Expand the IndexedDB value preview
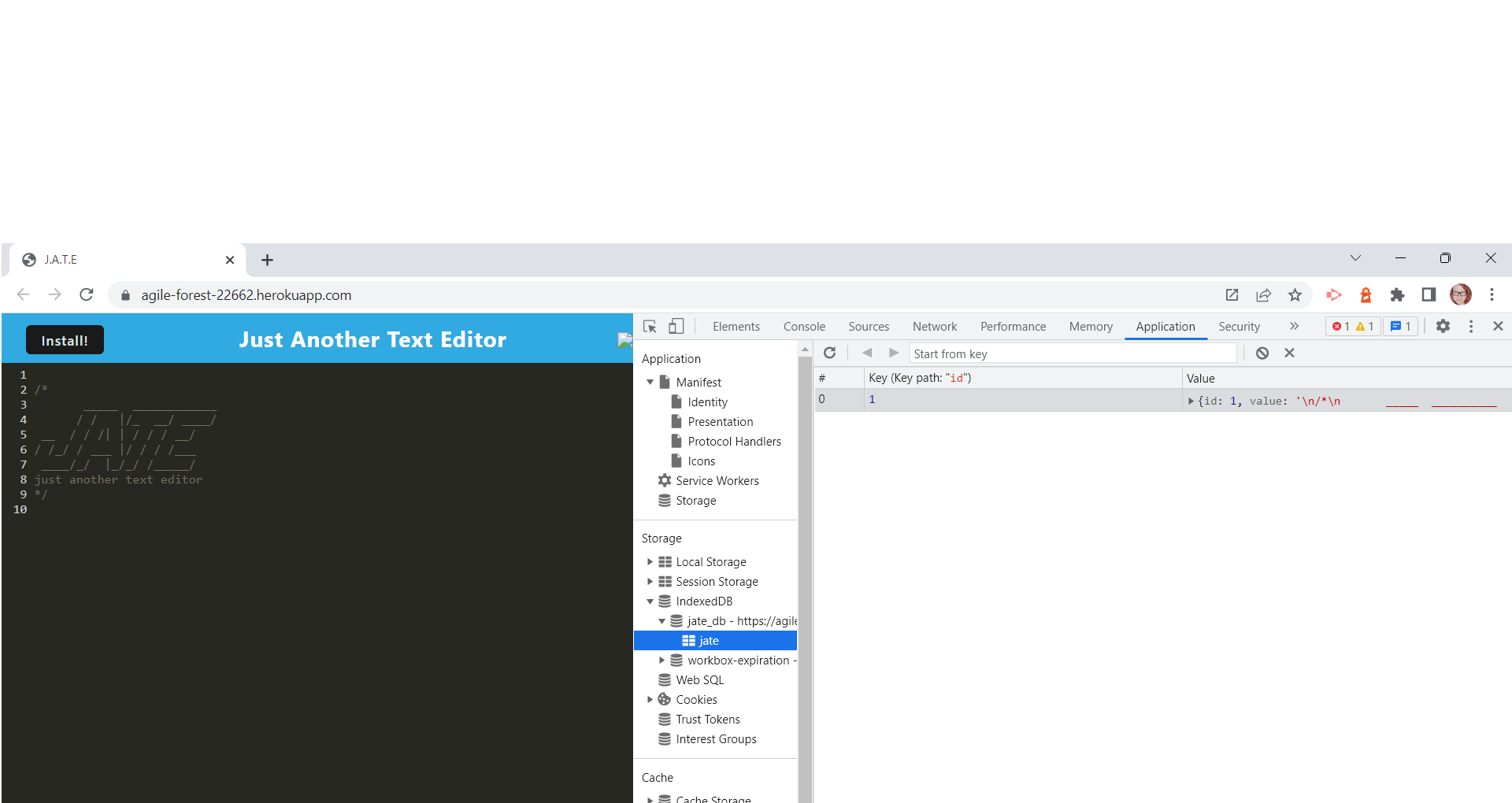 pos(1191,400)
